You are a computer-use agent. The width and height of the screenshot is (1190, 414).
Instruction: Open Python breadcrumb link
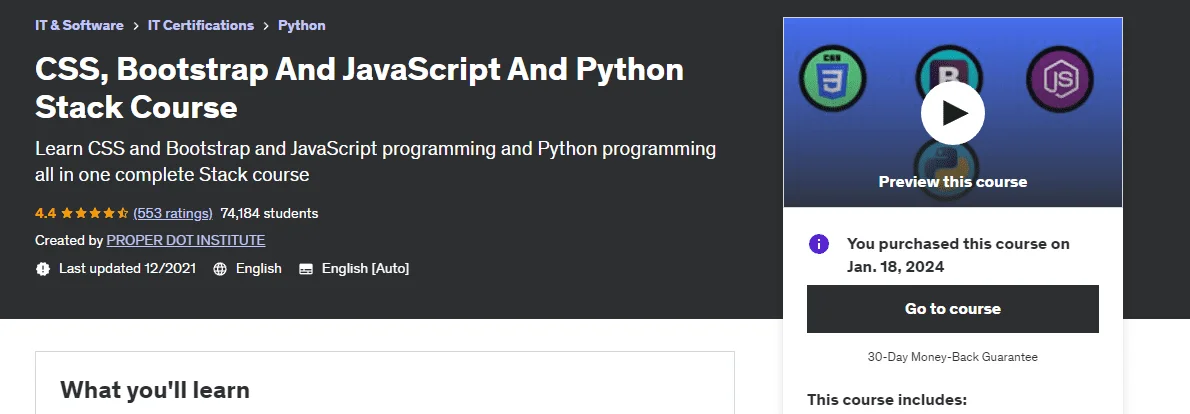click(x=301, y=25)
